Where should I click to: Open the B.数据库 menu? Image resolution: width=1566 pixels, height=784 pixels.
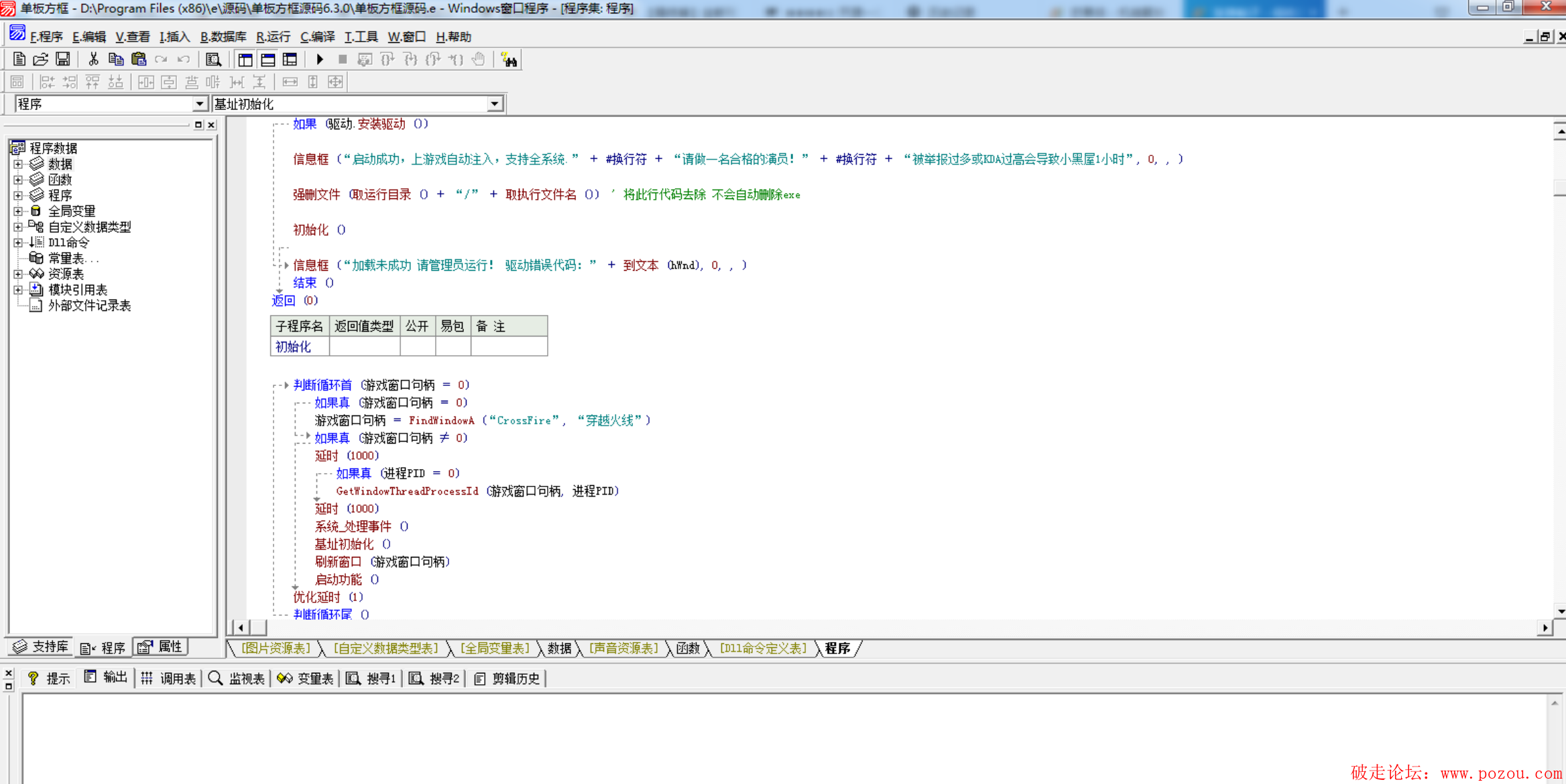[x=223, y=37]
